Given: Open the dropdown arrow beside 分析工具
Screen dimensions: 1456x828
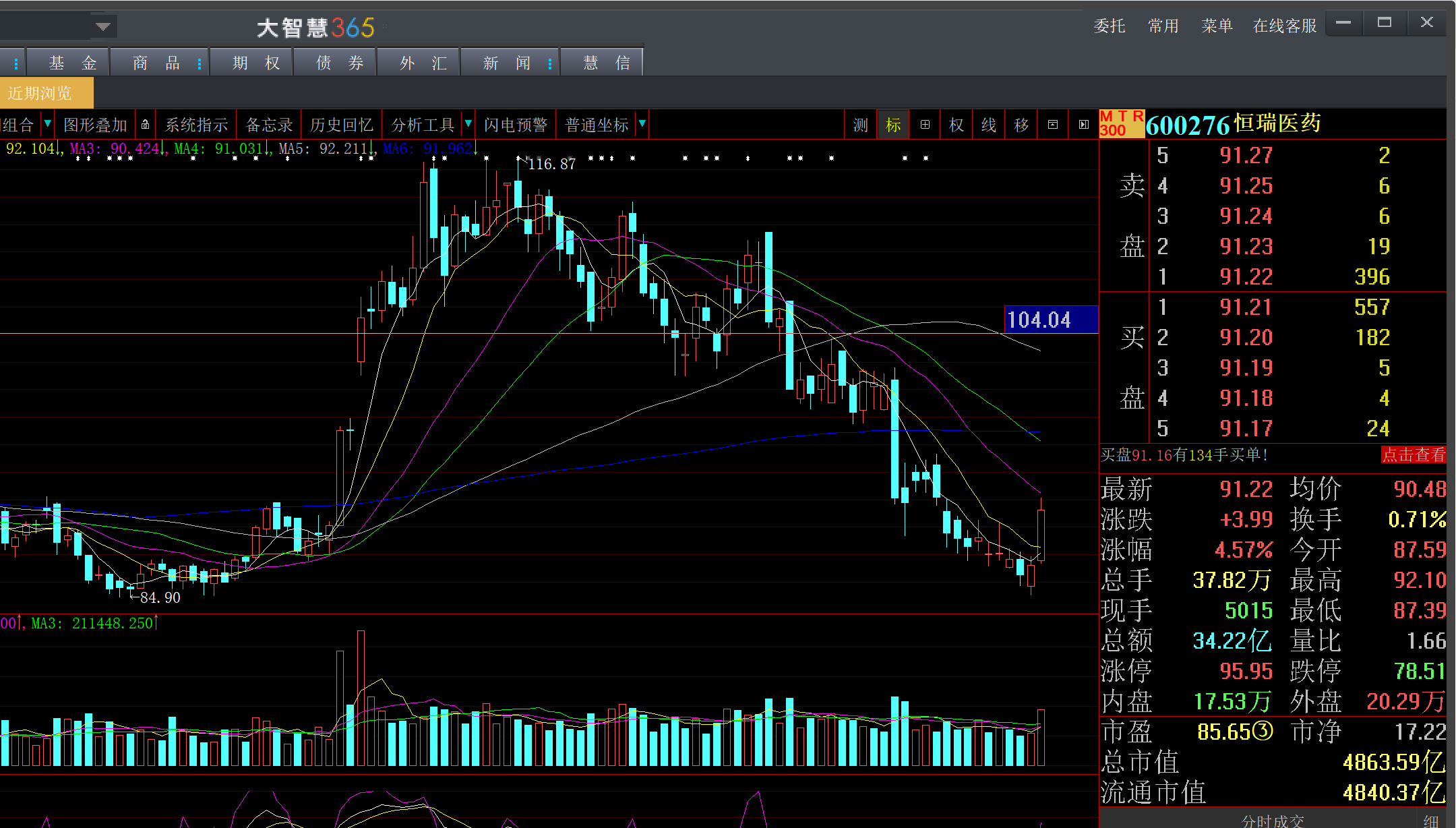Looking at the screenshot, I should (x=468, y=123).
